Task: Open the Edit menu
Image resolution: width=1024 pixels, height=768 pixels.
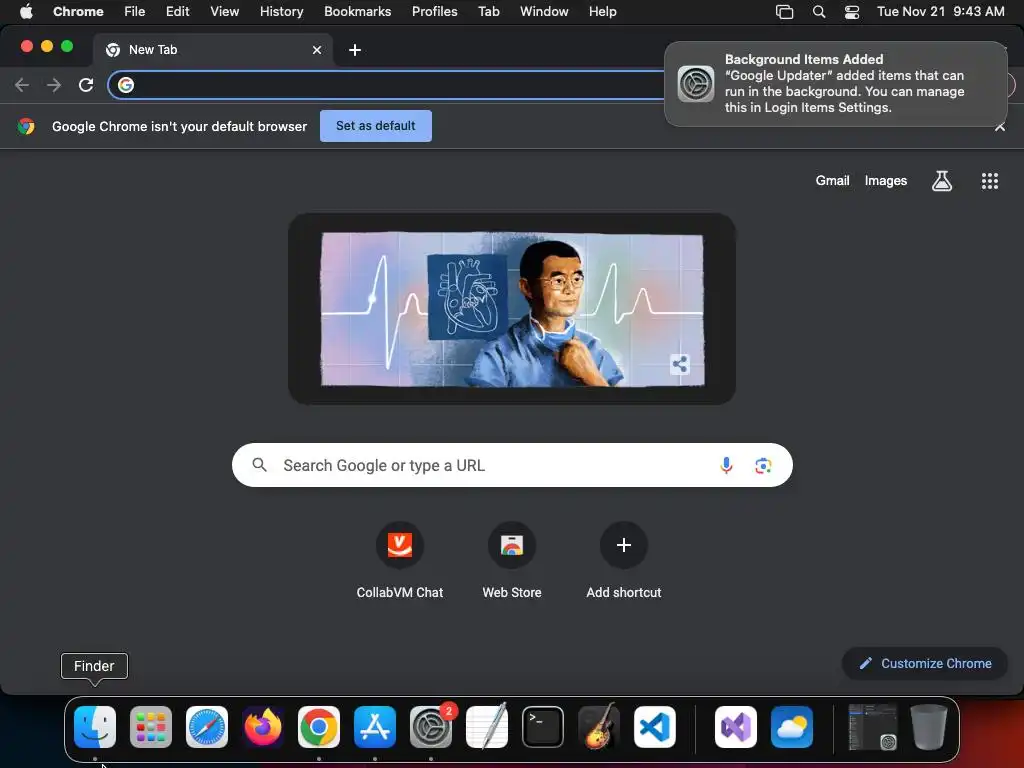Action: pyautogui.click(x=177, y=12)
